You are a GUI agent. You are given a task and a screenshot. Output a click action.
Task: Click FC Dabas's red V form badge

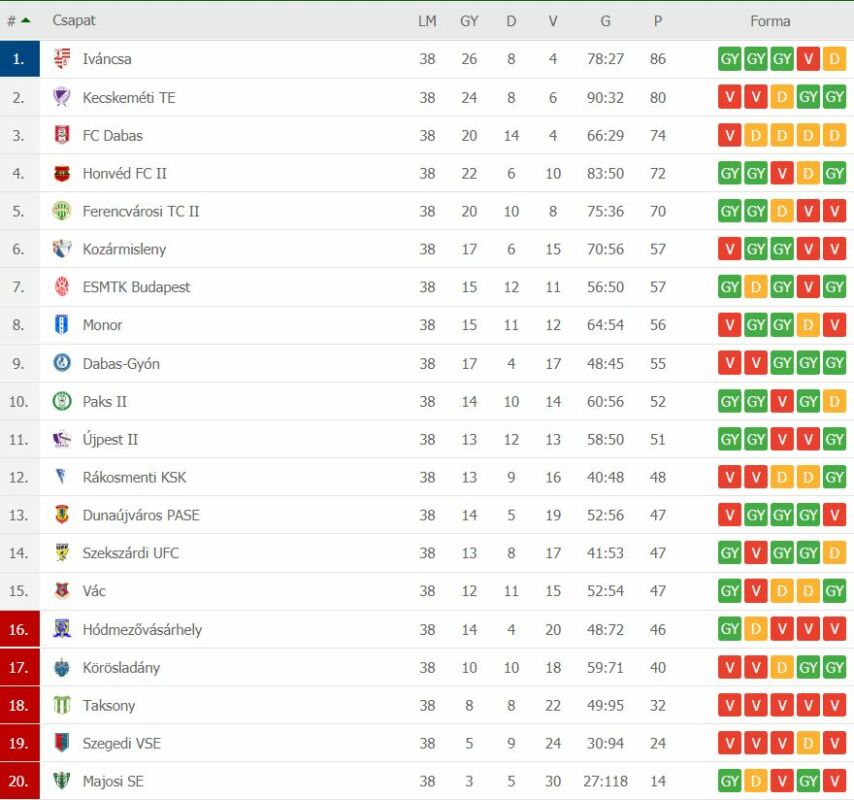click(x=730, y=135)
